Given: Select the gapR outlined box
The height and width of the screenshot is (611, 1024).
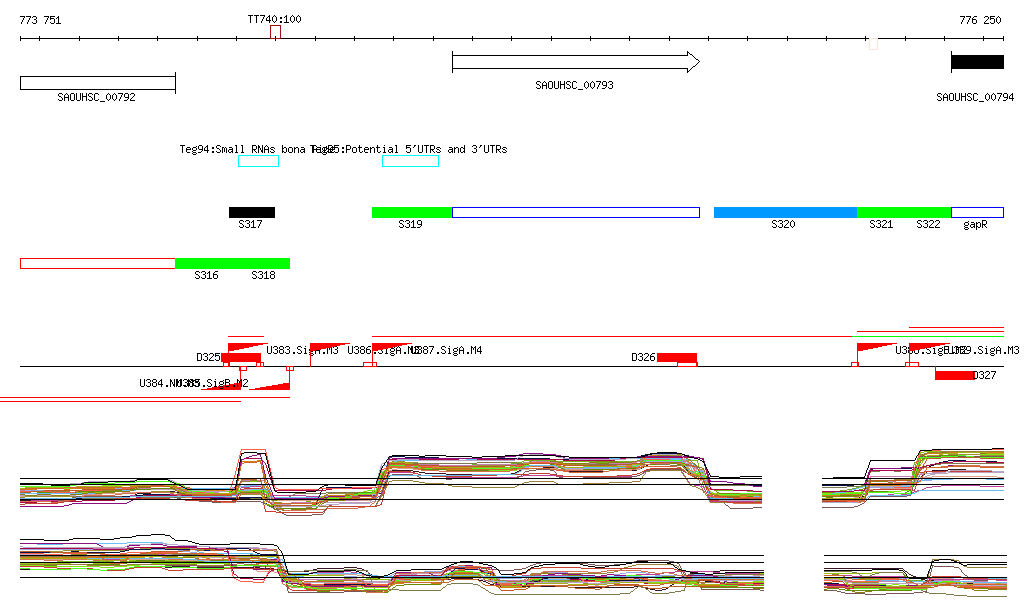Looking at the screenshot, I should (x=978, y=212).
